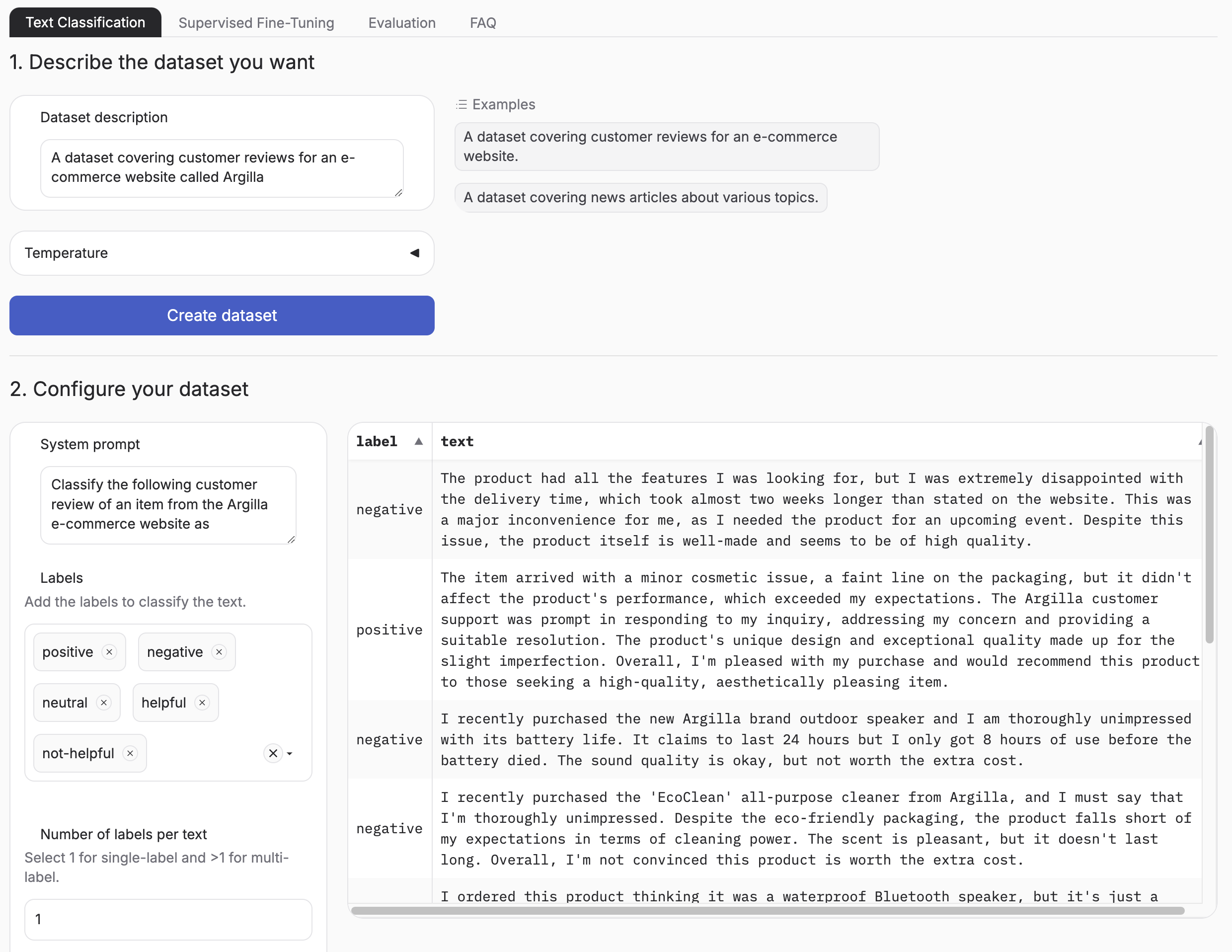Click the 'Create dataset' button

(222, 315)
